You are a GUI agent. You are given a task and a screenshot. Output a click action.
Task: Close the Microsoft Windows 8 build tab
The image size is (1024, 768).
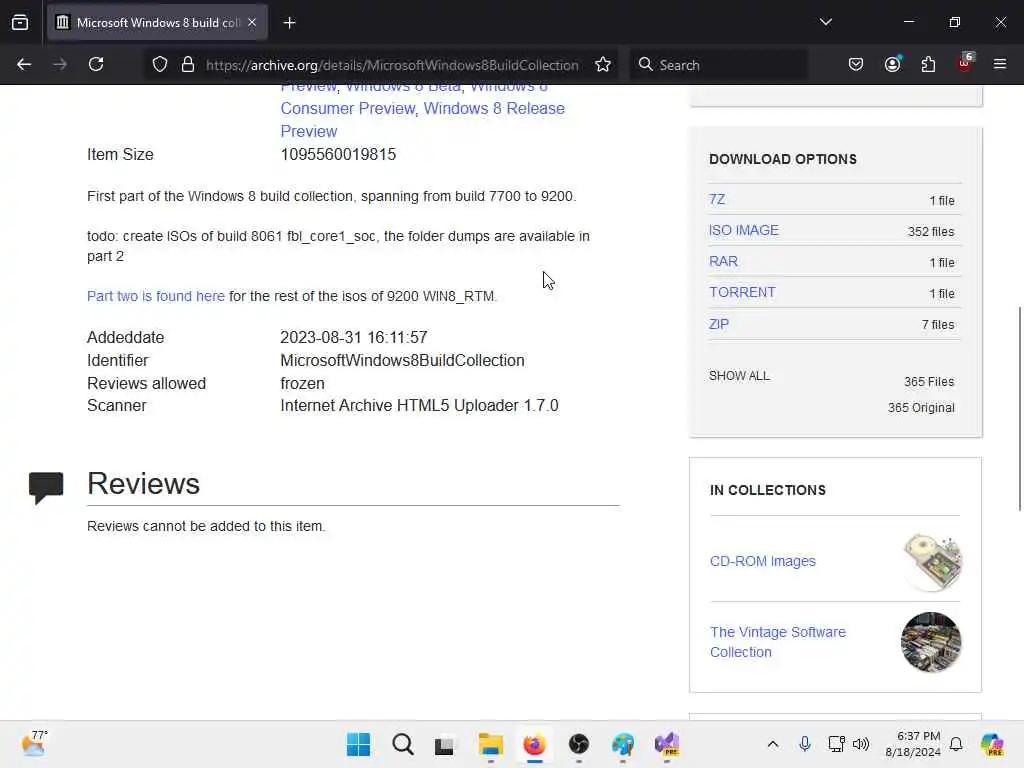tap(252, 22)
